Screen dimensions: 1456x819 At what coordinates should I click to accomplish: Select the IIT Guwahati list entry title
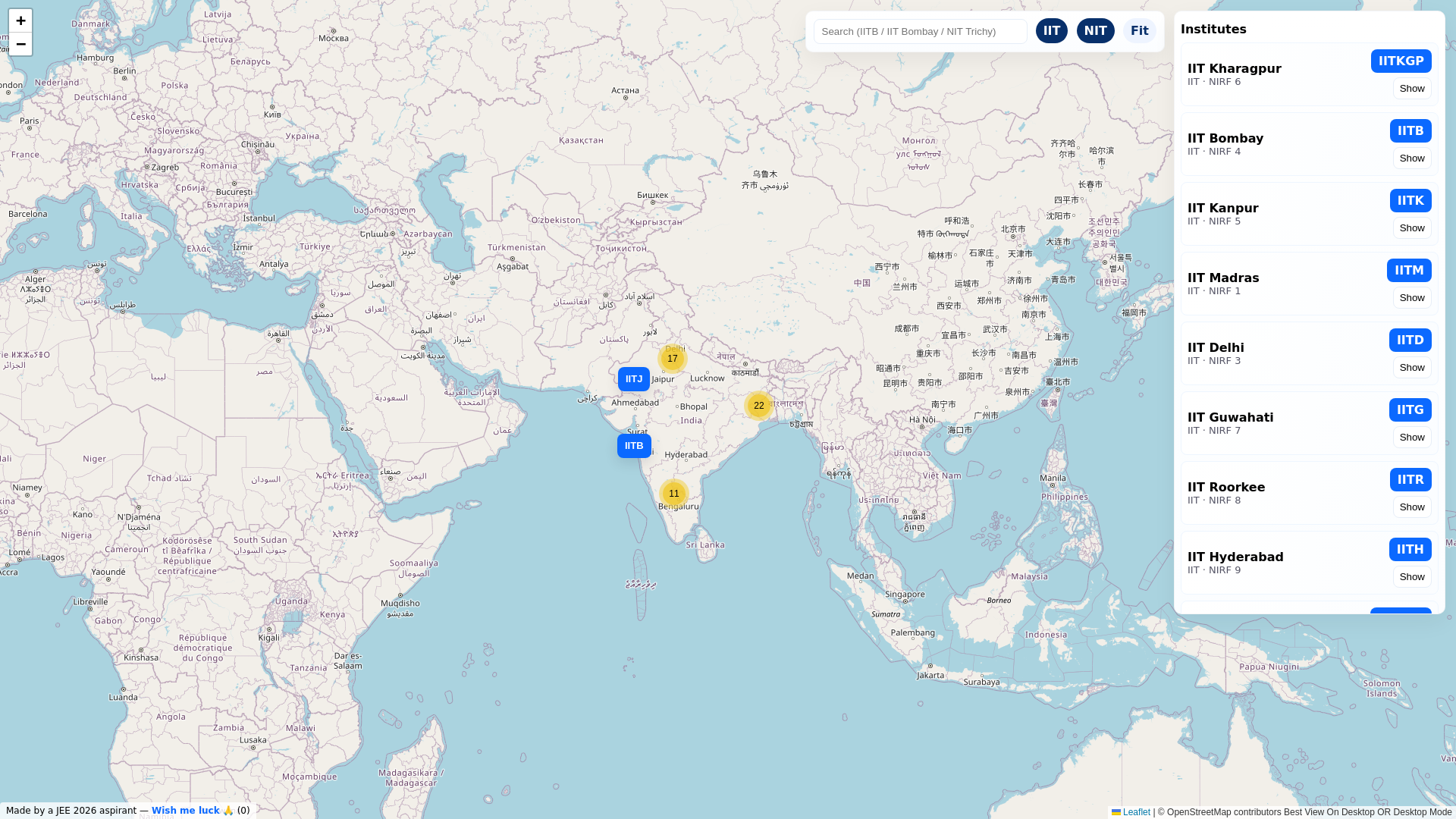pyautogui.click(x=1231, y=418)
